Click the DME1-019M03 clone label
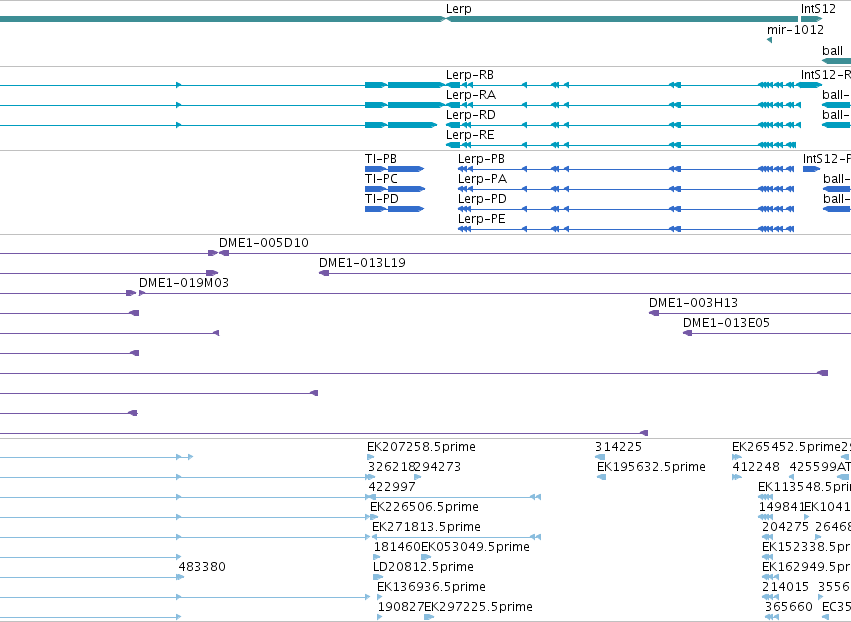 183,283
